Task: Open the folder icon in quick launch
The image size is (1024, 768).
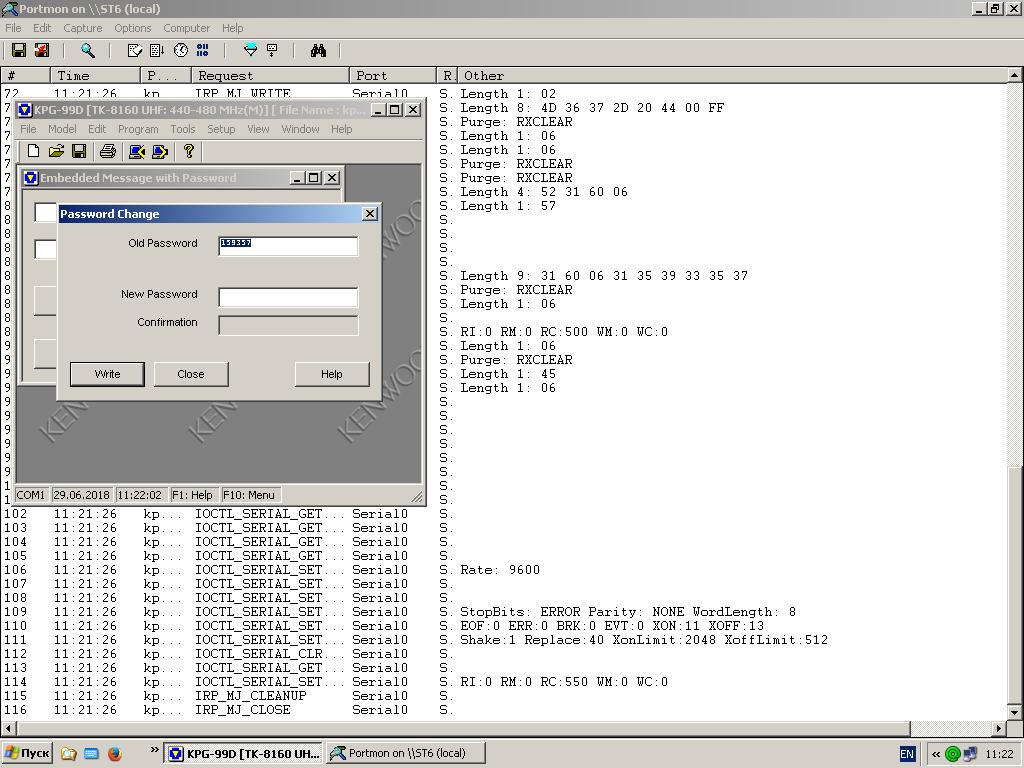Action: coord(69,754)
